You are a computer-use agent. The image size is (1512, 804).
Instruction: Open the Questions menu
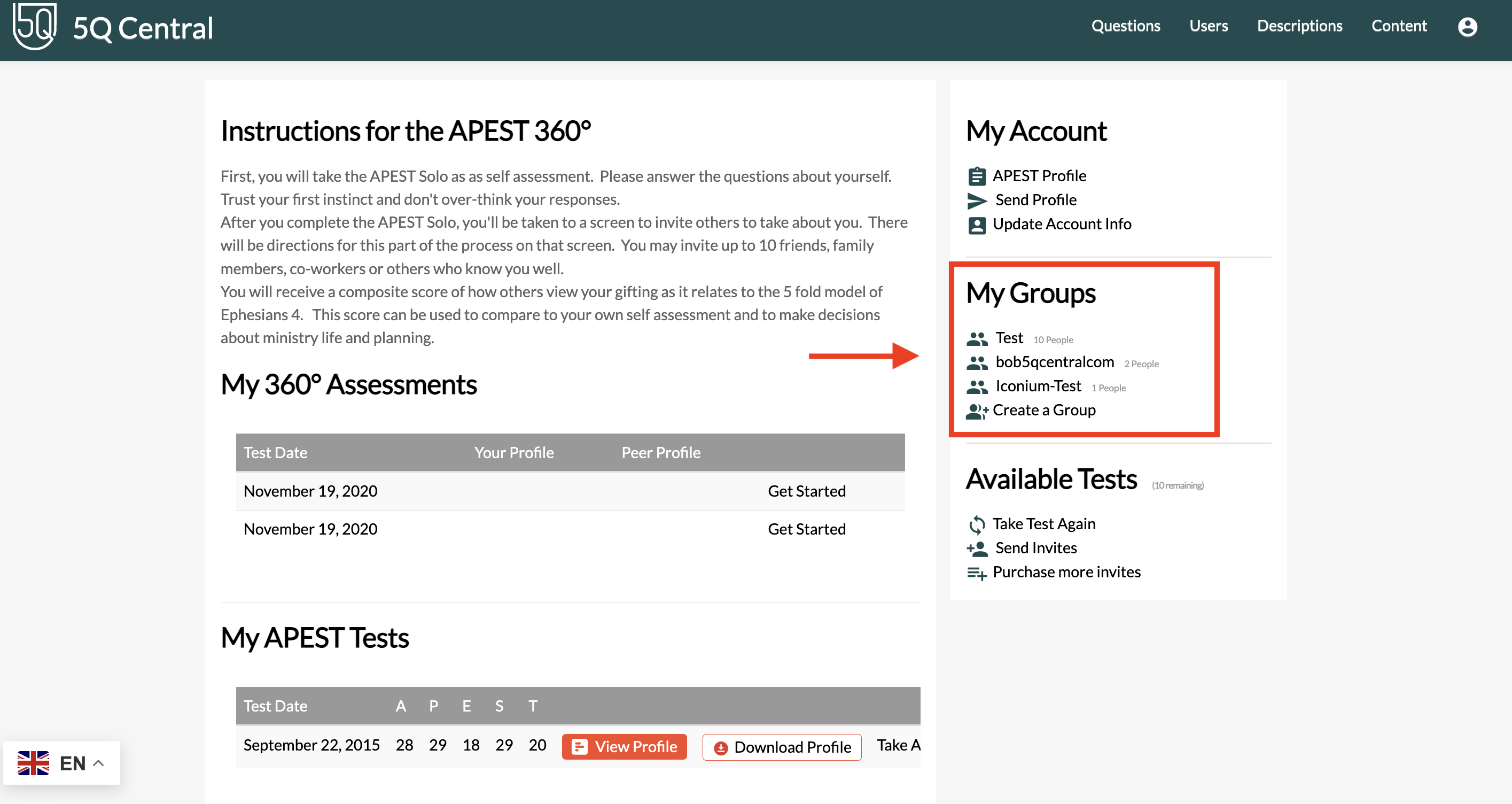(1125, 26)
